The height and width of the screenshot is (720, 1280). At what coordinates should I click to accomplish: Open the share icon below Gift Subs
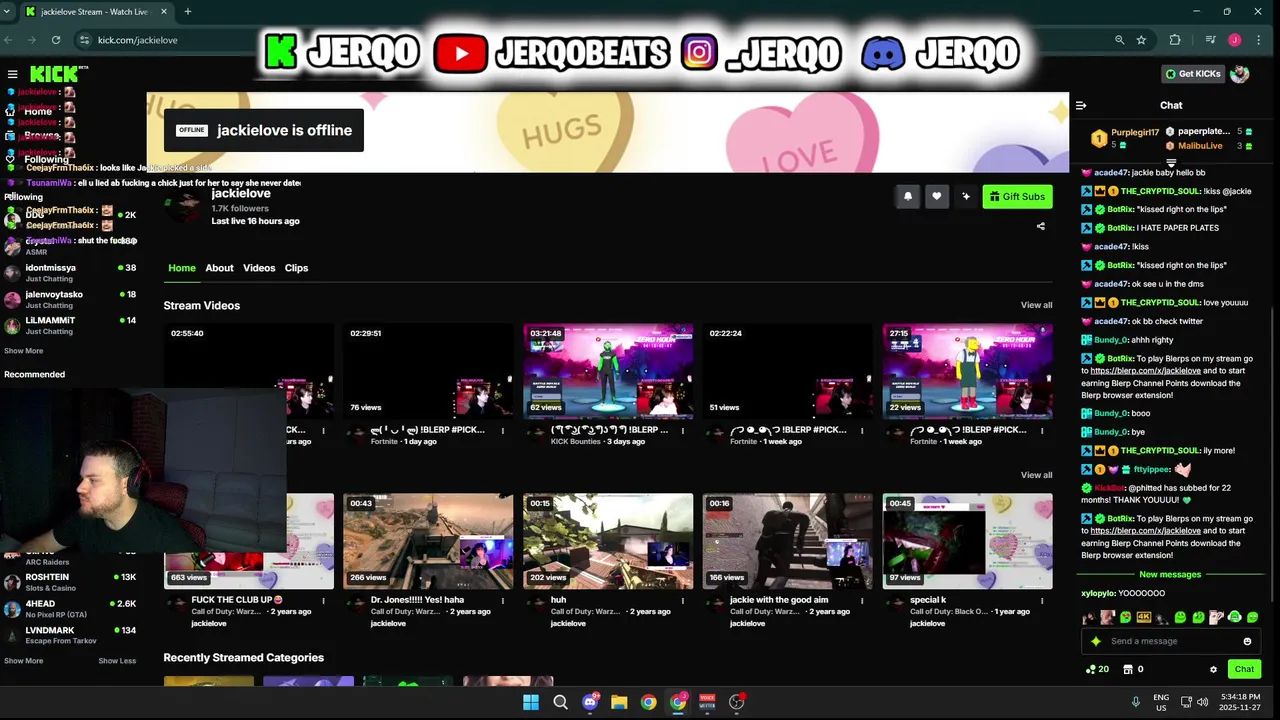point(1041,226)
